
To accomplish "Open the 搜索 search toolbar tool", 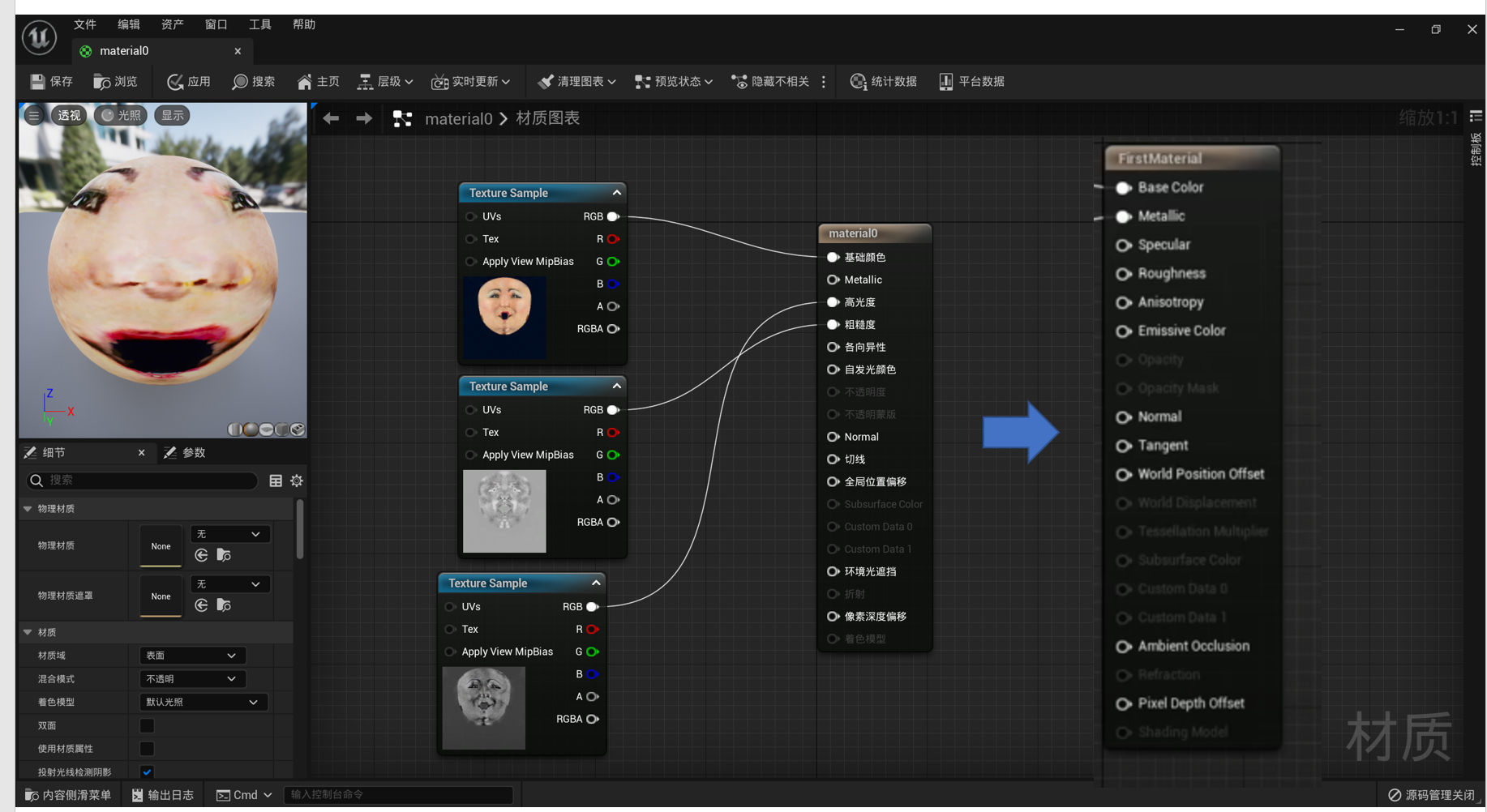I will [253, 82].
